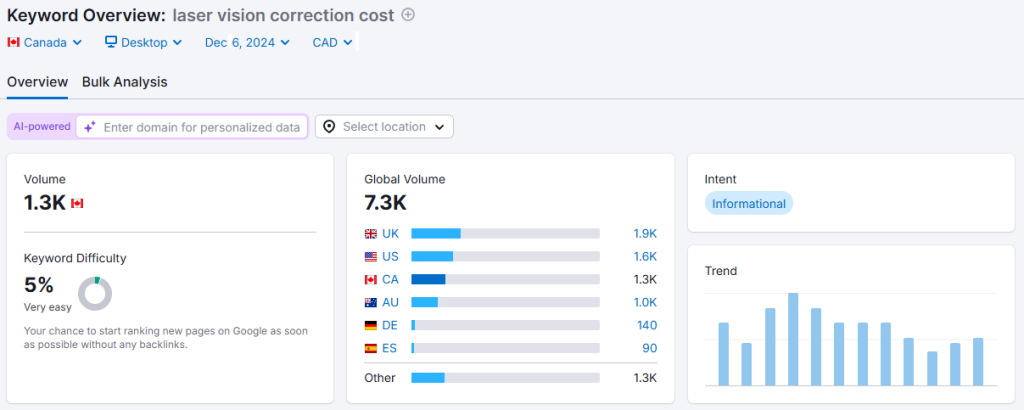This screenshot has width=1024, height=410.
Task: Click the Spain flag in Global Volume
Action: click(x=371, y=348)
